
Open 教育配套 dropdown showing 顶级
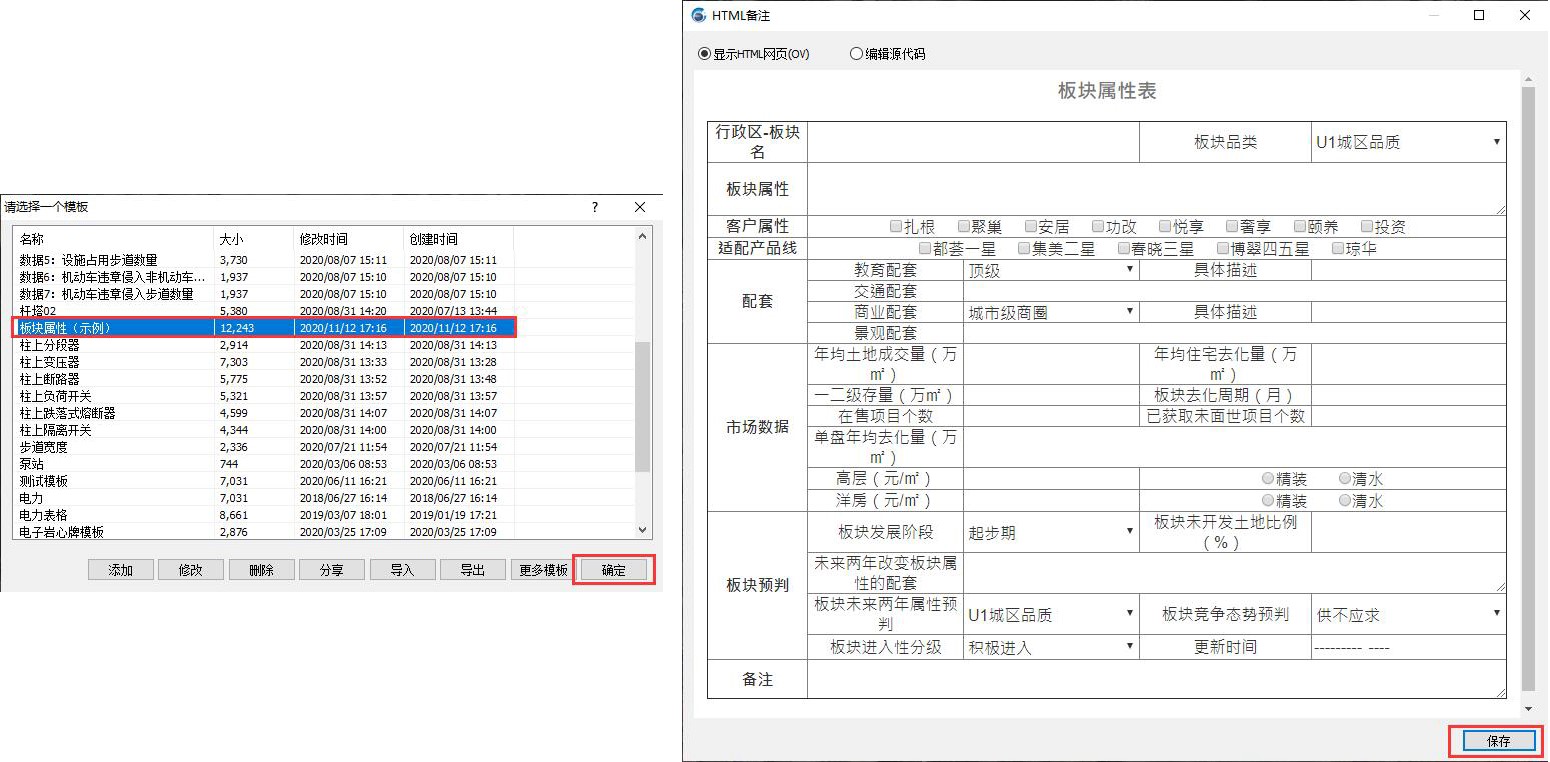coord(1051,270)
